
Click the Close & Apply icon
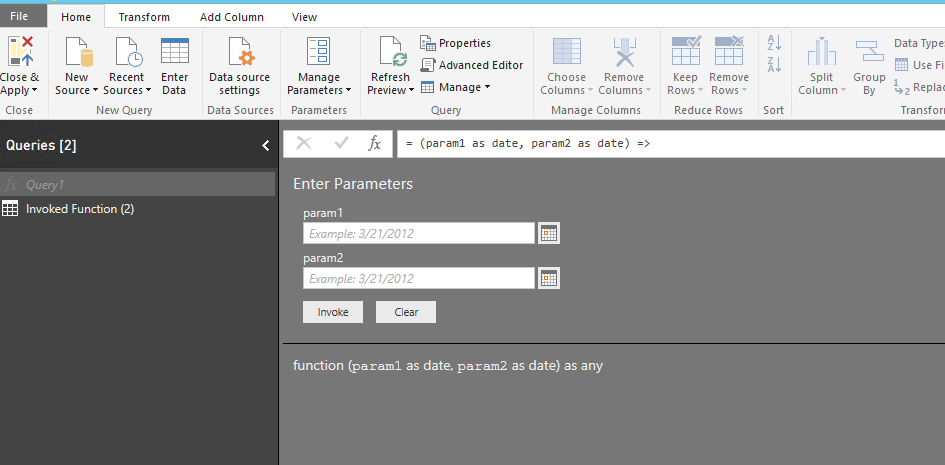click(x=20, y=51)
